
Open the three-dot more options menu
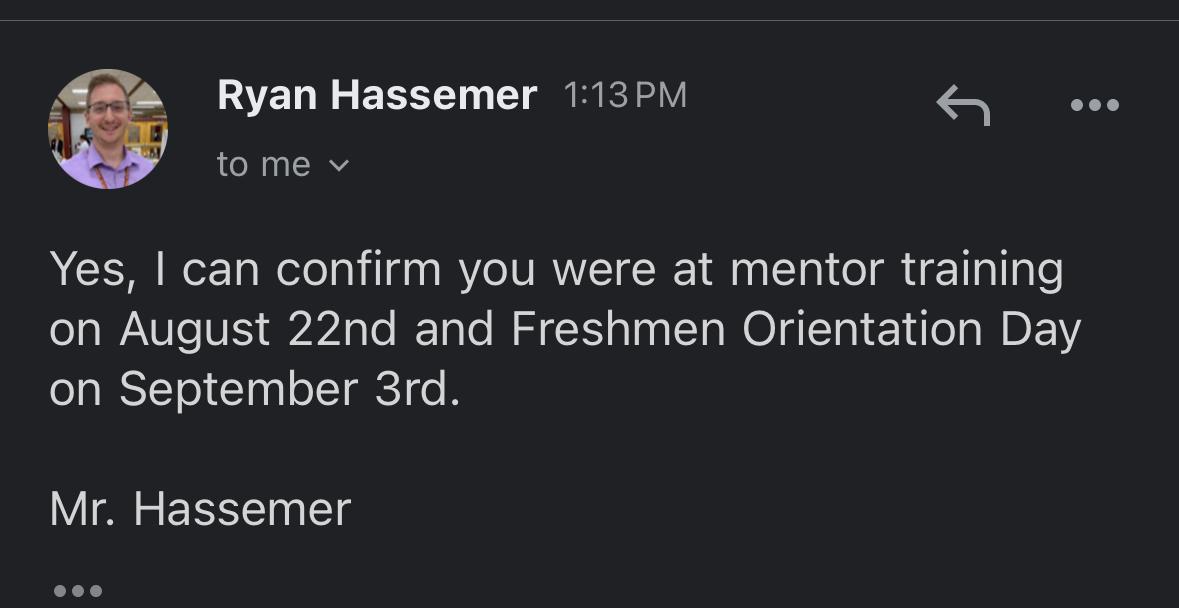coord(1094,105)
